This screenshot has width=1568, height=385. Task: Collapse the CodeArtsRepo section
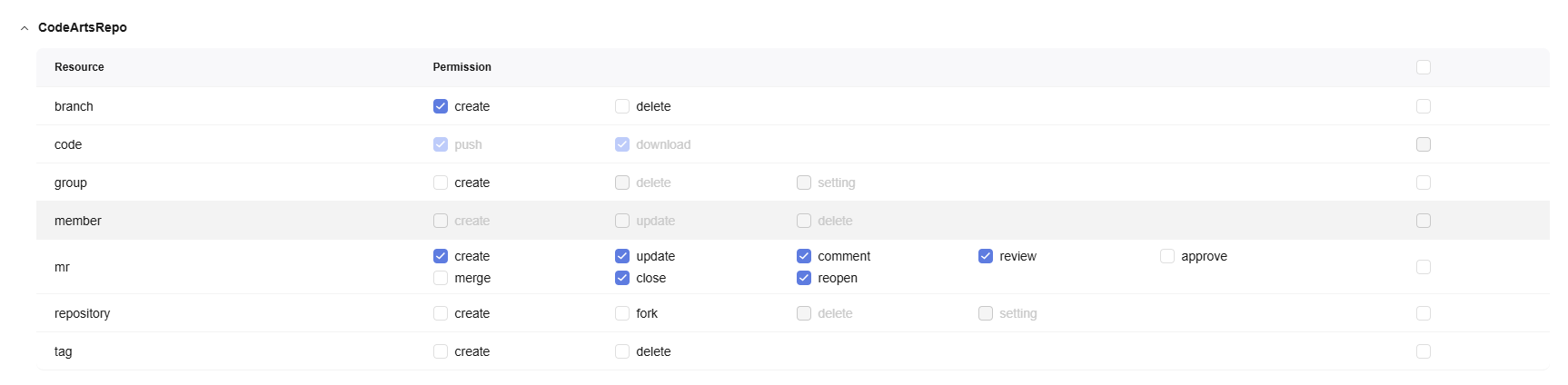(25, 28)
